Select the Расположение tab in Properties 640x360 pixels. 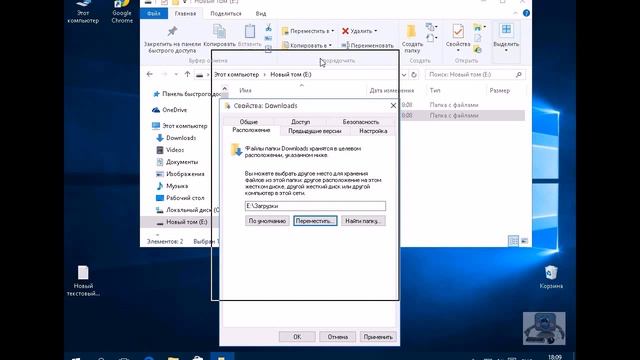[251, 130]
